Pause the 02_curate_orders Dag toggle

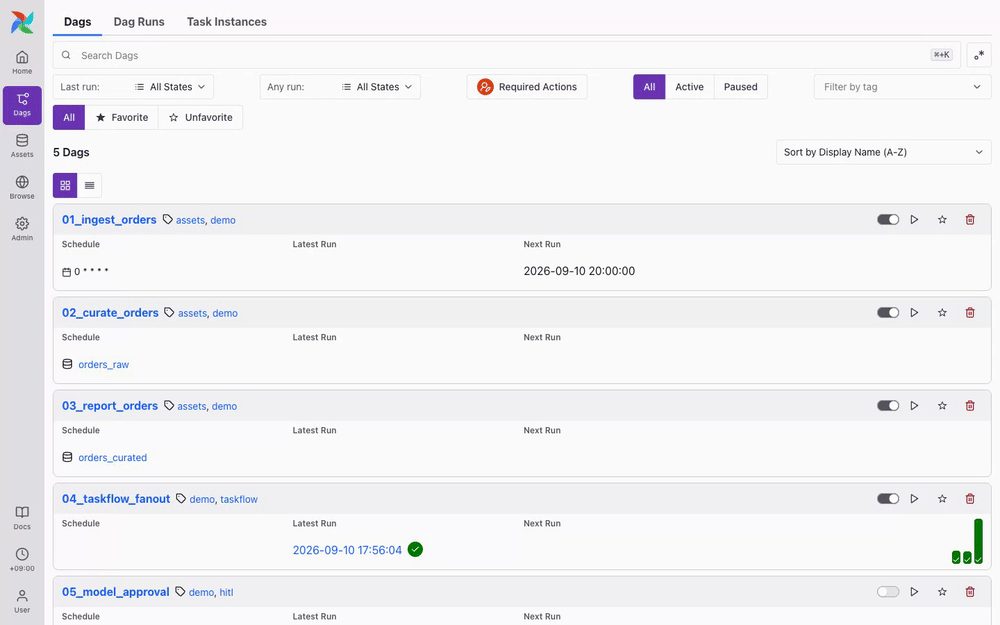(888, 312)
